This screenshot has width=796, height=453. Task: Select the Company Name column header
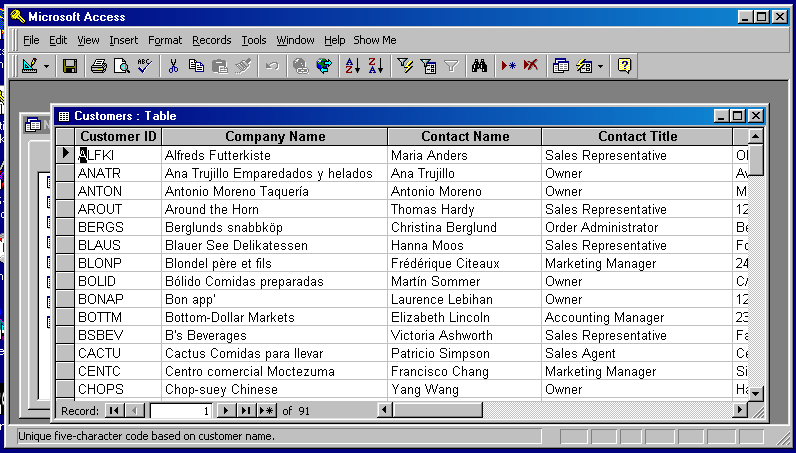tap(275, 137)
